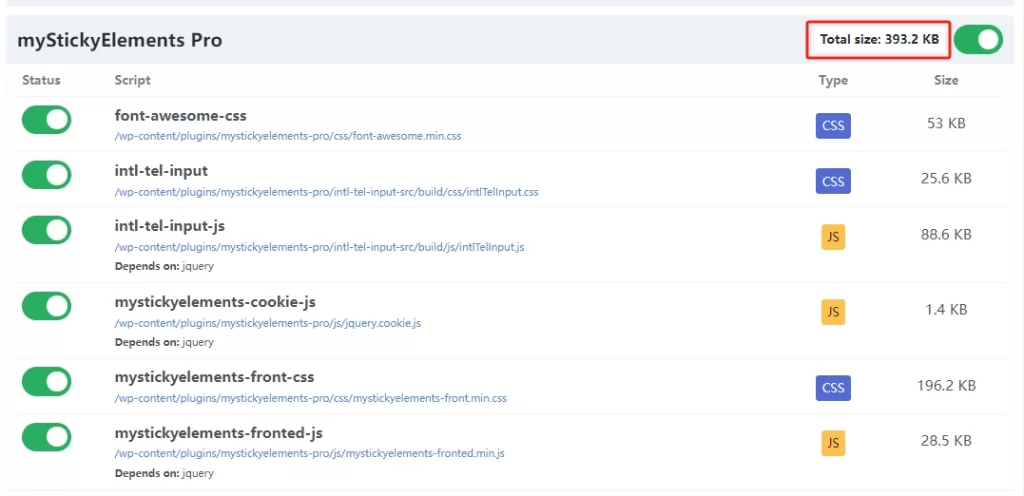
Task: Turn off mystickyelements-fronted-js toggle
Action: click(x=46, y=437)
